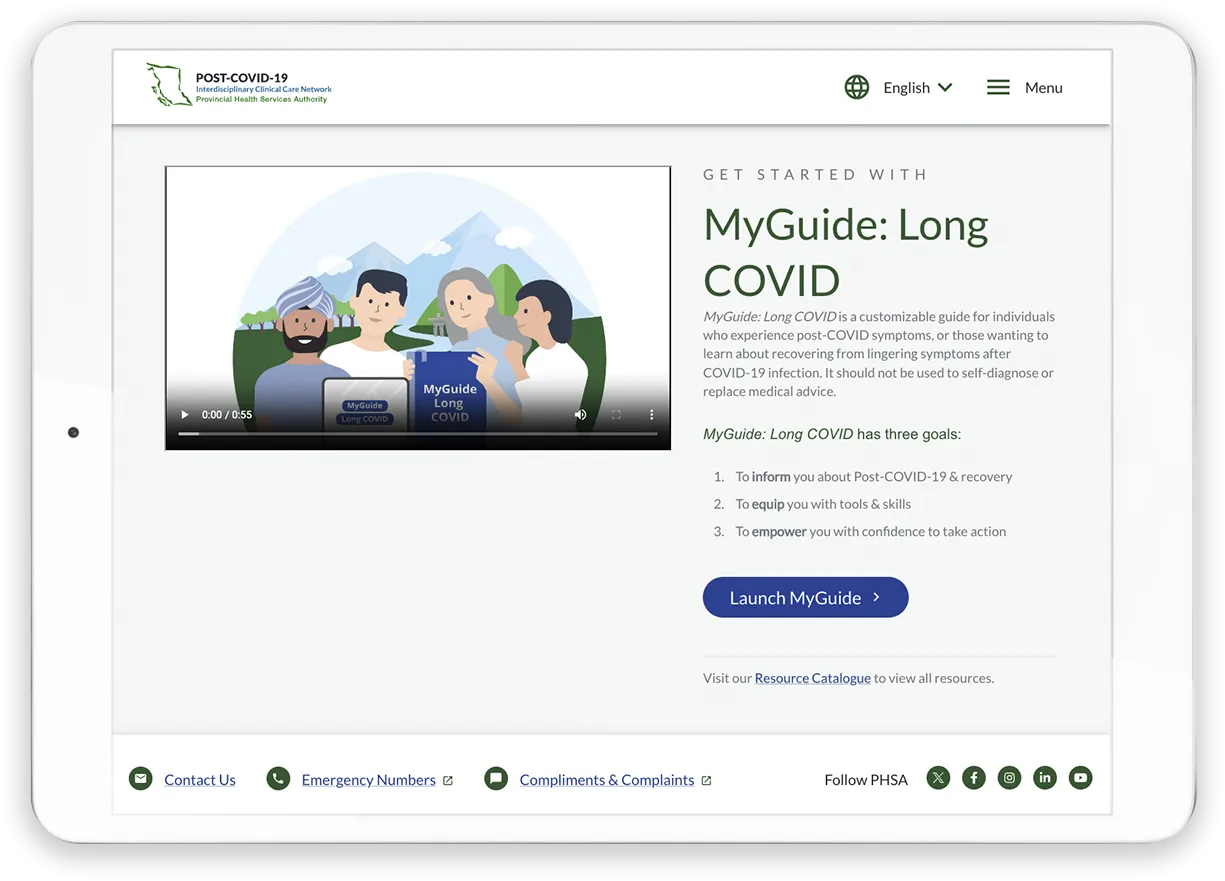Open the English language dropdown
This screenshot has height=881, width=1225.
(917, 88)
